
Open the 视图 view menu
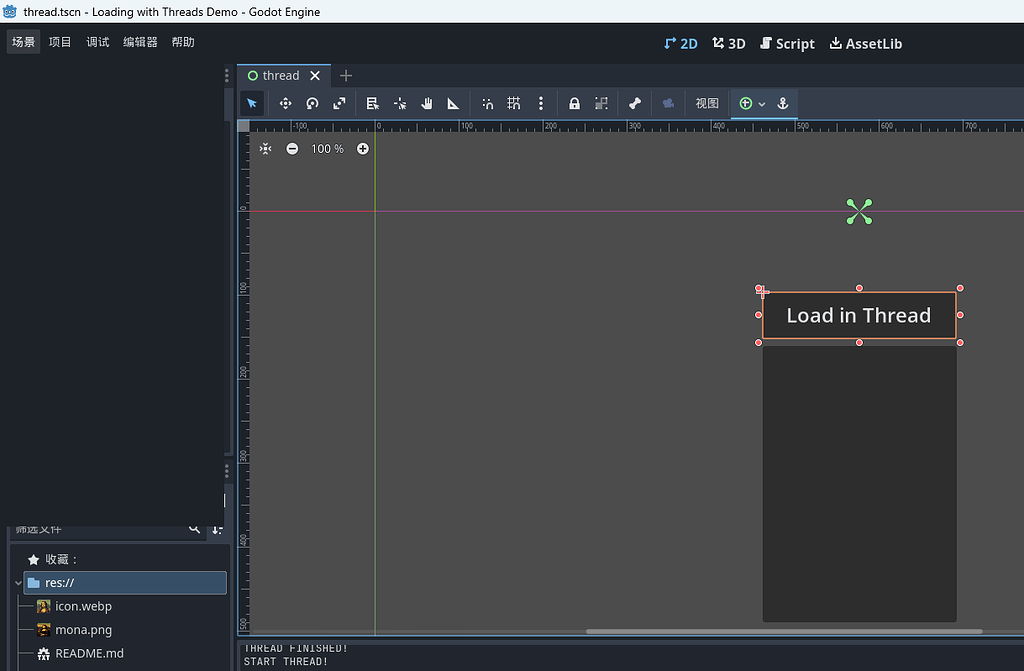(x=706, y=103)
